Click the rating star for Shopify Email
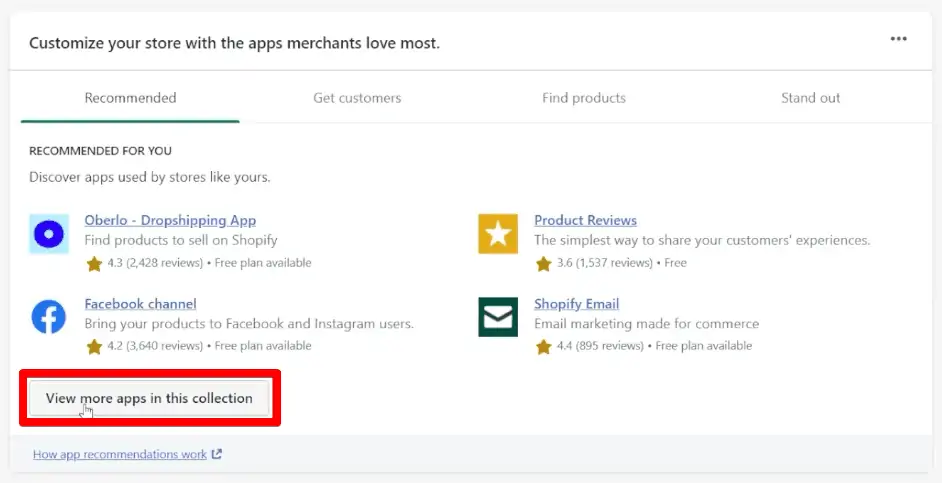The image size is (942, 483). 544,347
